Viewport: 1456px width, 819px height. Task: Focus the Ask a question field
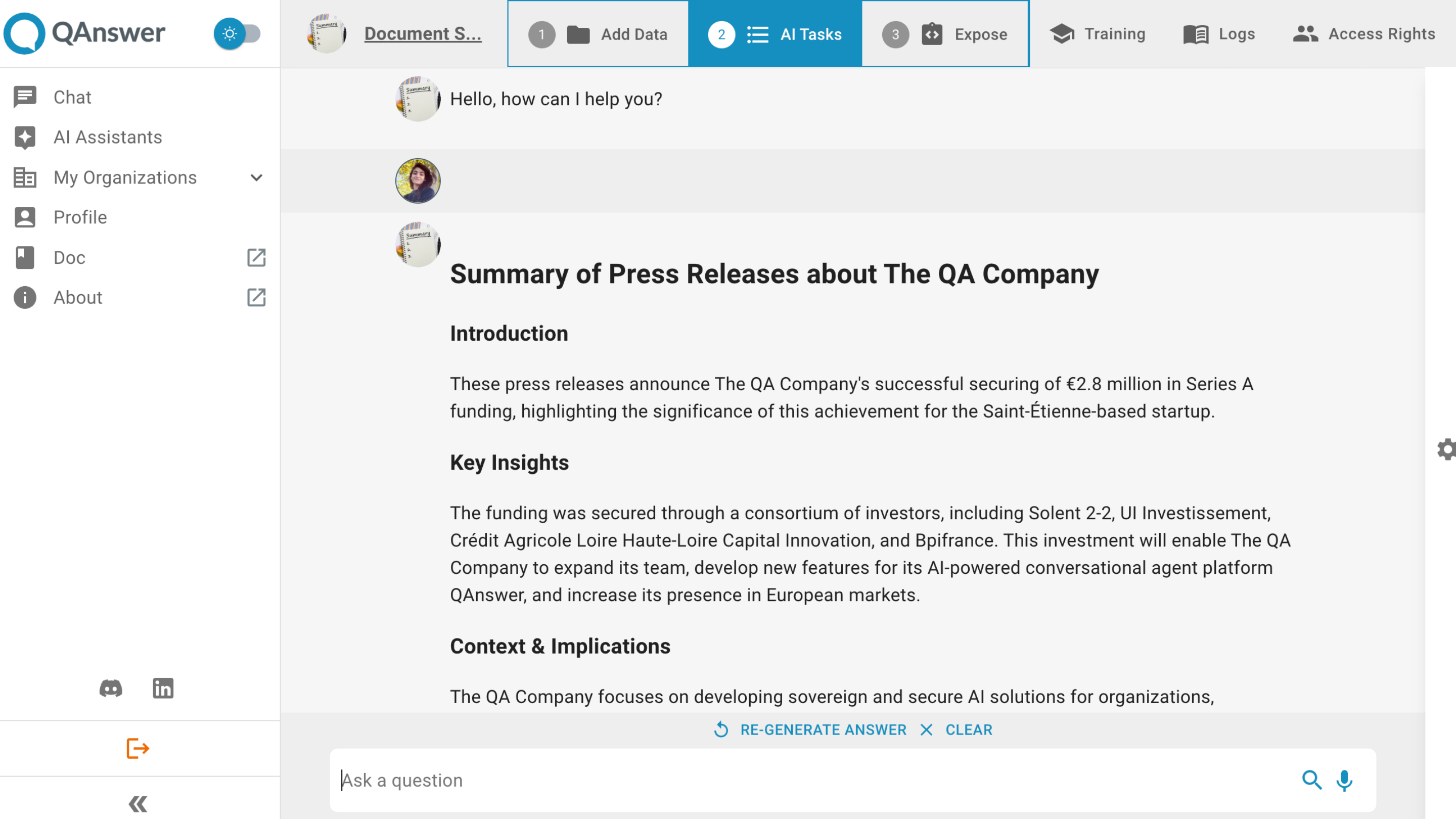[x=814, y=780]
